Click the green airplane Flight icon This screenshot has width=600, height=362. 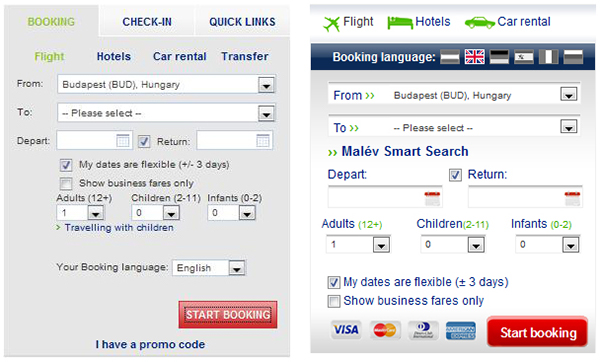(x=331, y=24)
